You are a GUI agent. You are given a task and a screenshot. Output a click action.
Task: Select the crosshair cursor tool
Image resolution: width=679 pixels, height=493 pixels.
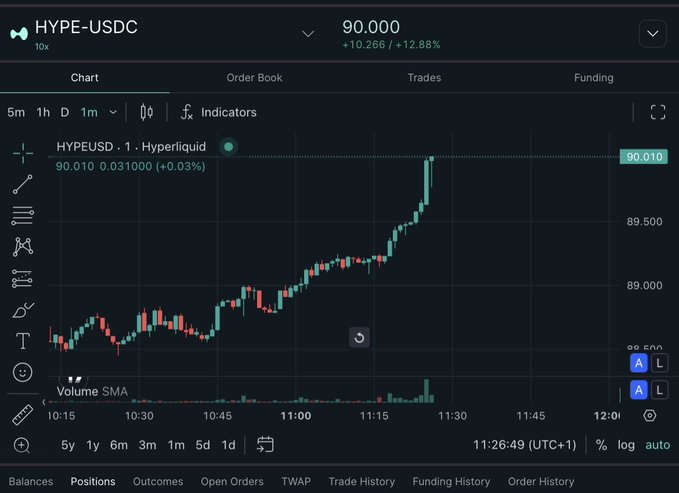23,153
